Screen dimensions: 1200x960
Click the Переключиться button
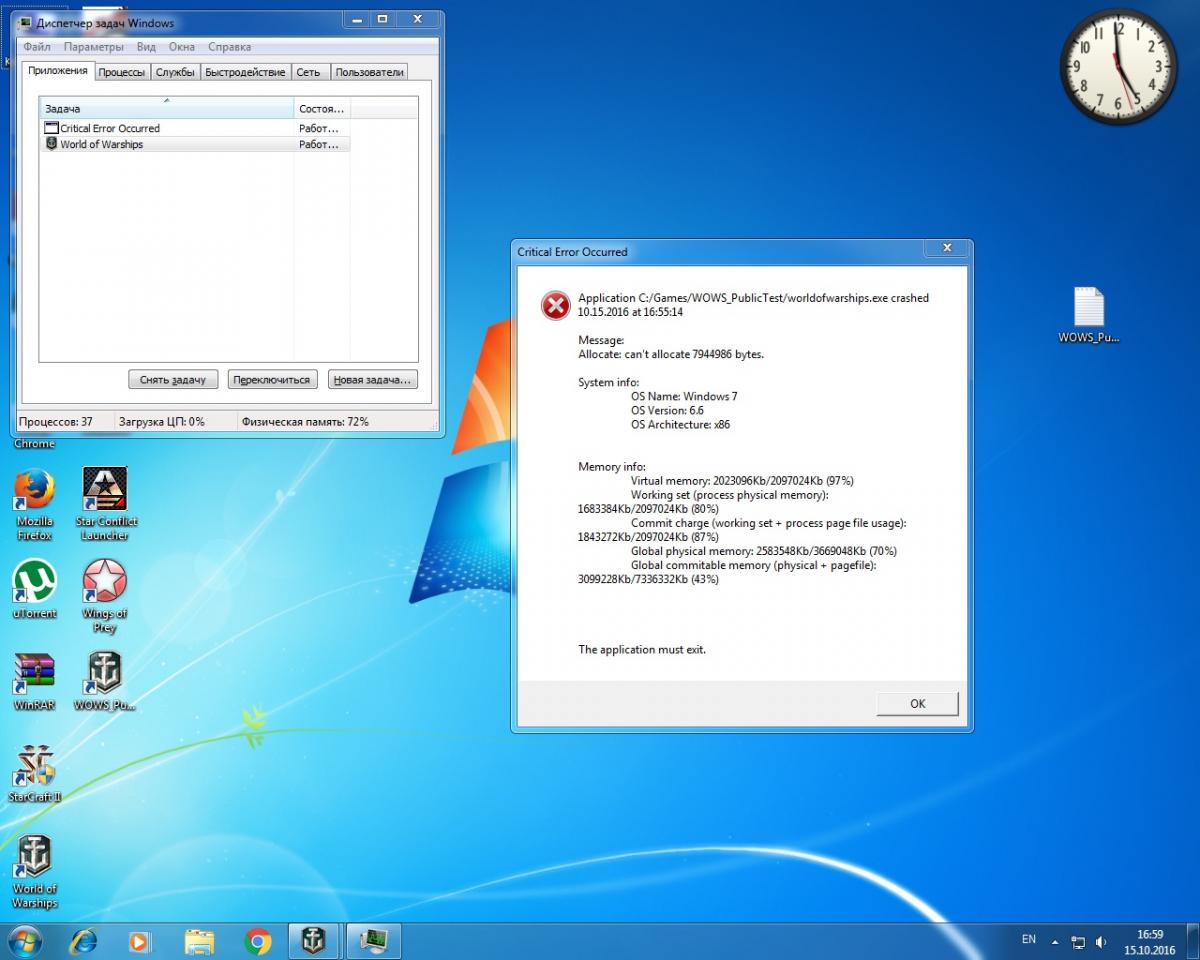click(273, 380)
